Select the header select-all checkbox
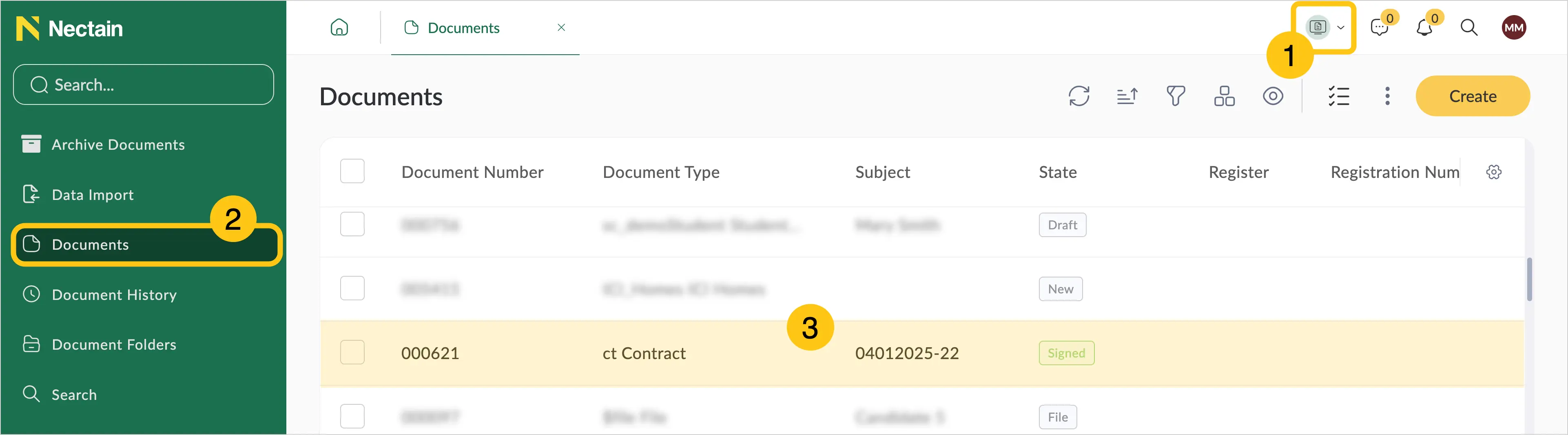 [x=352, y=171]
